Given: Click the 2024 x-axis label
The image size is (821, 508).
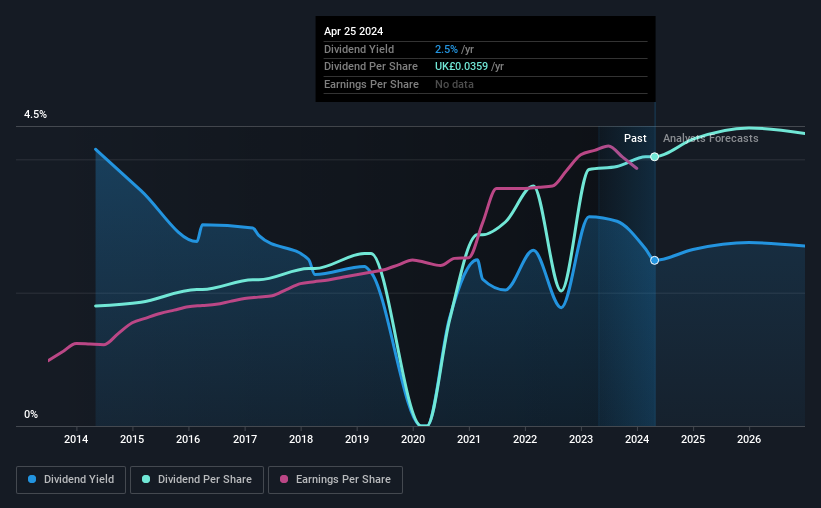Looking at the screenshot, I should [637, 439].
